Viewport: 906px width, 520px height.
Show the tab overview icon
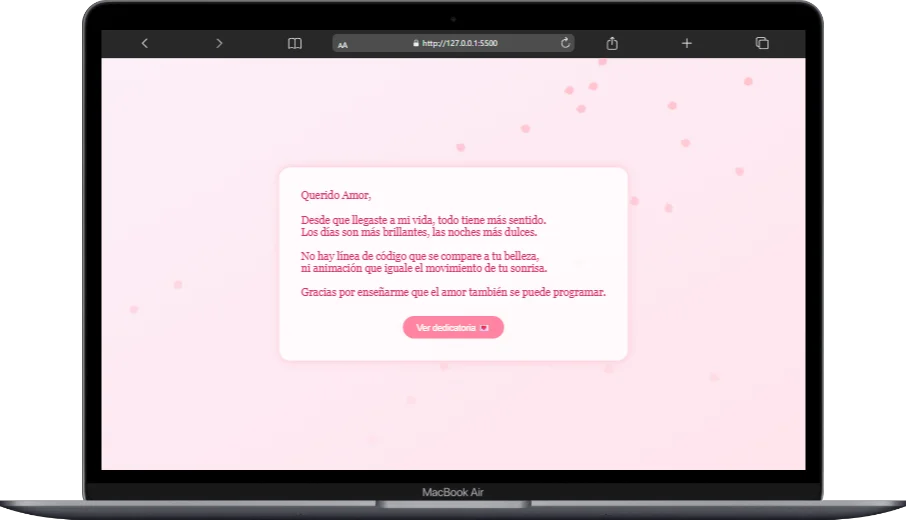762,43
